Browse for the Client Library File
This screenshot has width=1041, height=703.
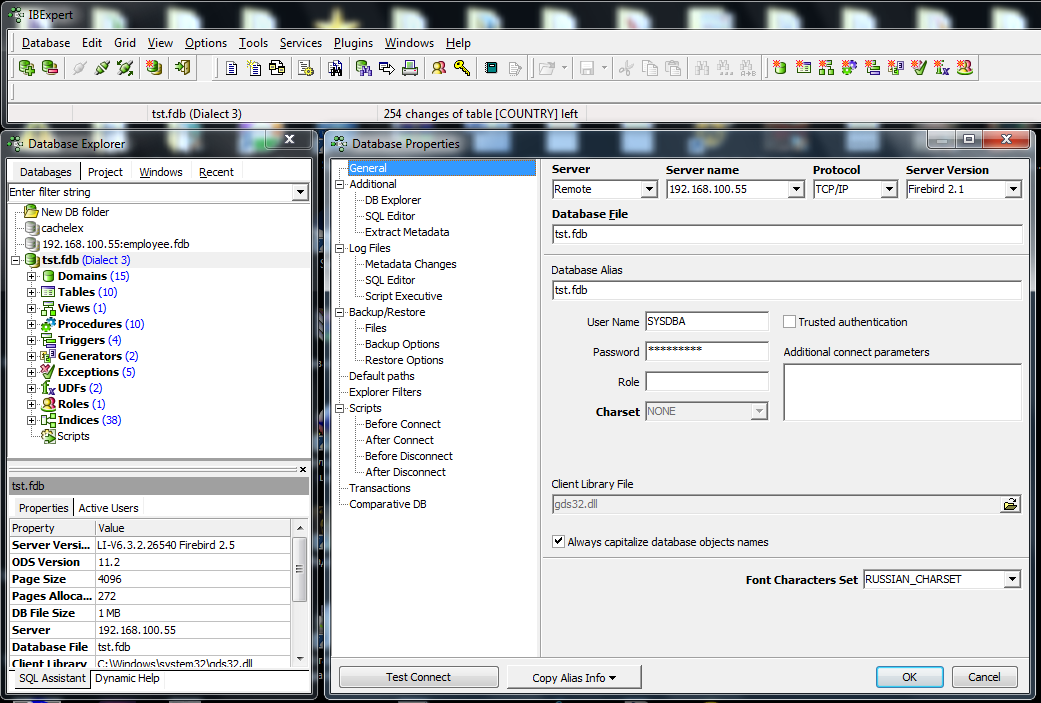click(x=1010, y=505)
